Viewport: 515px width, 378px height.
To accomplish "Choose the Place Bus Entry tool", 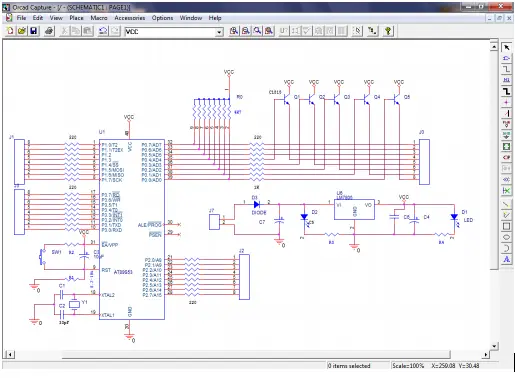I will tap(506, 113).
